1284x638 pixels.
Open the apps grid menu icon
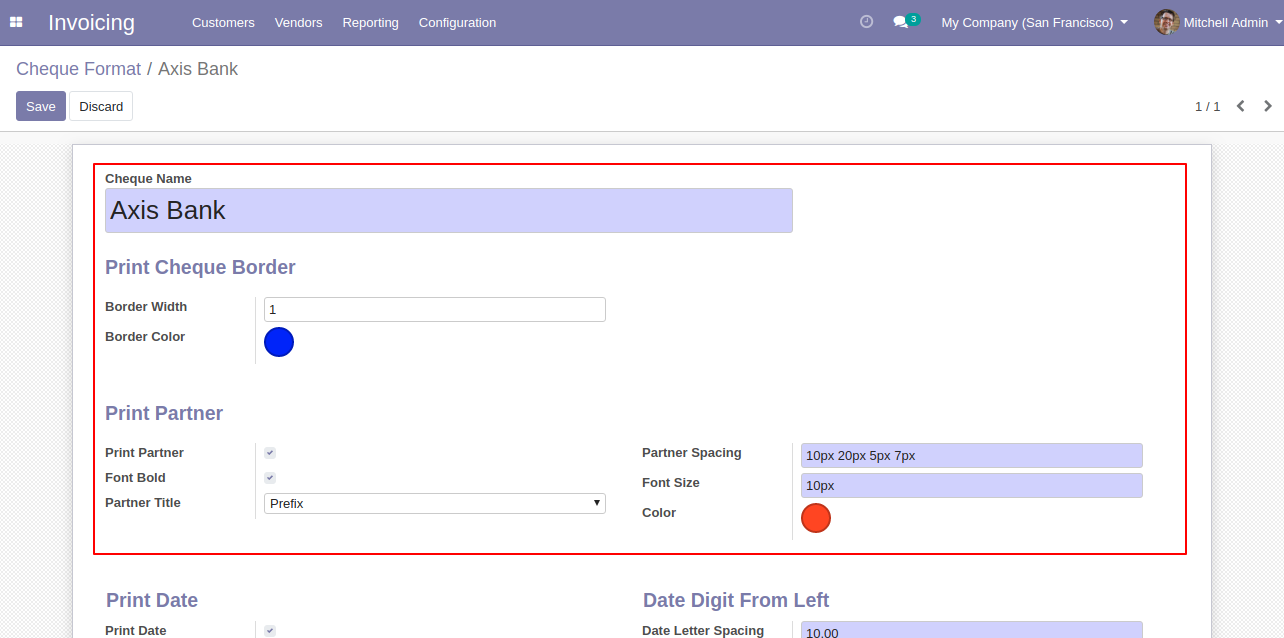point(16,22)
